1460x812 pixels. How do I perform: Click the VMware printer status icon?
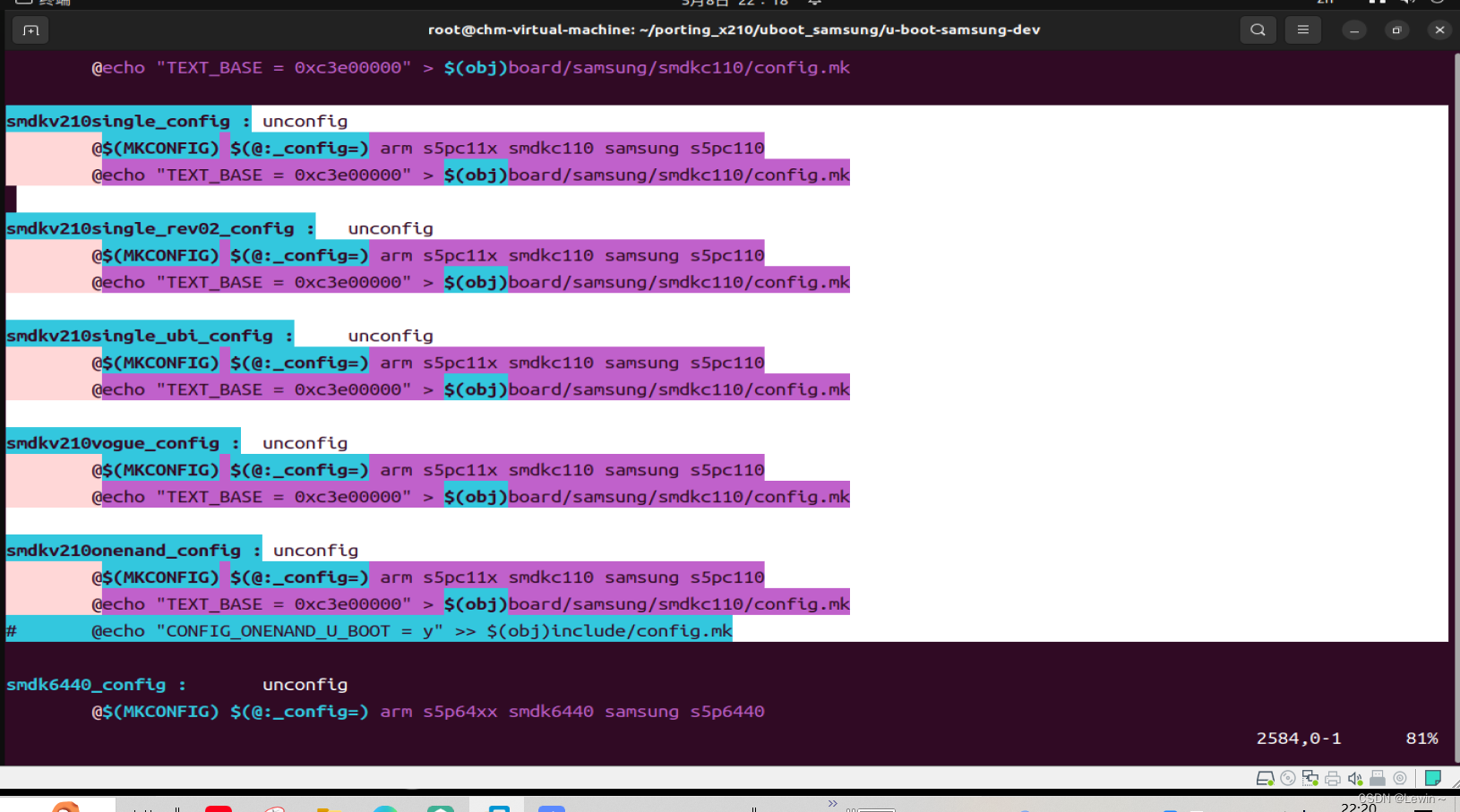click(1333, 778)
